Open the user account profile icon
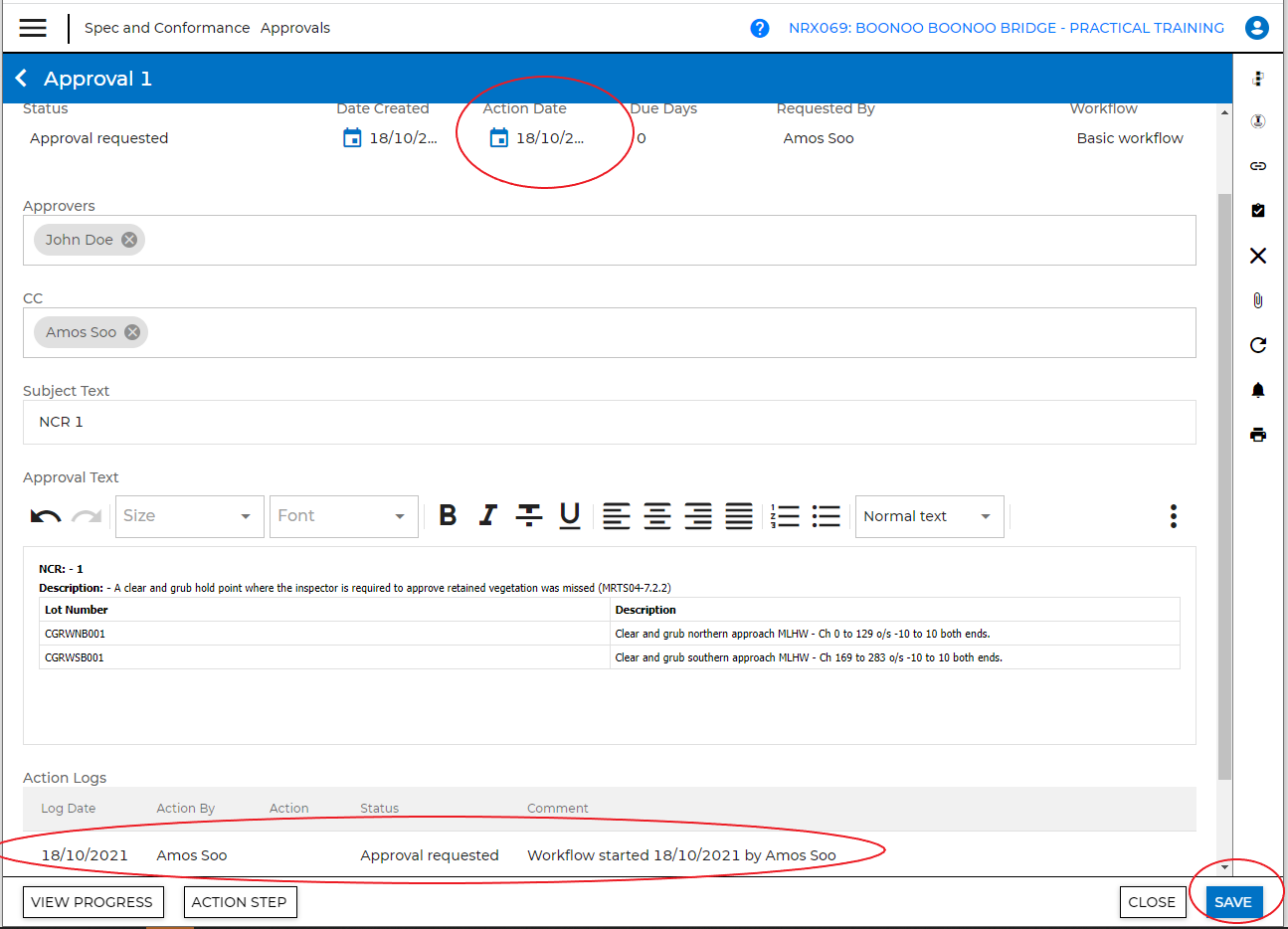Viewport: 1288px width, 929px height. click(x=1257, y=28)
